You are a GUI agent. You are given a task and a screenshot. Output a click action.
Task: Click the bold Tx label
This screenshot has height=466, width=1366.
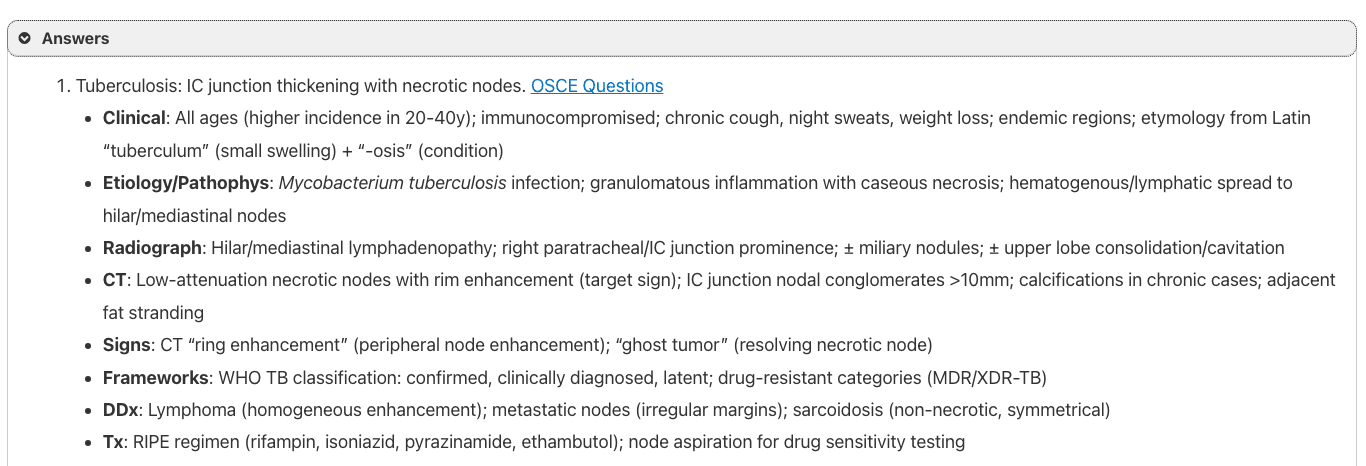point(113,442)
